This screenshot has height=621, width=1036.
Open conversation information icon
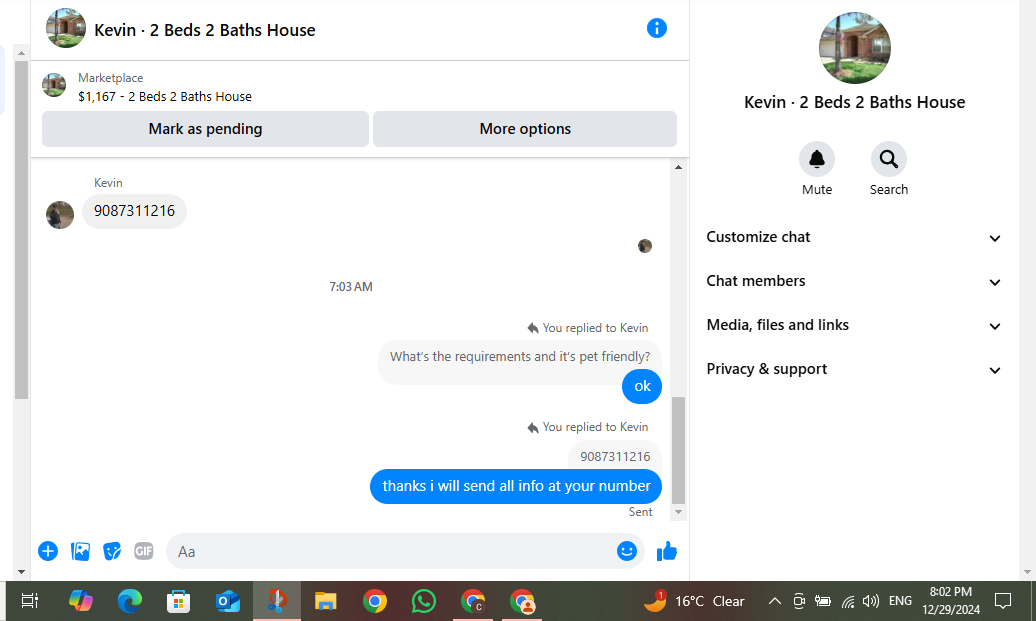click(656, 28)
